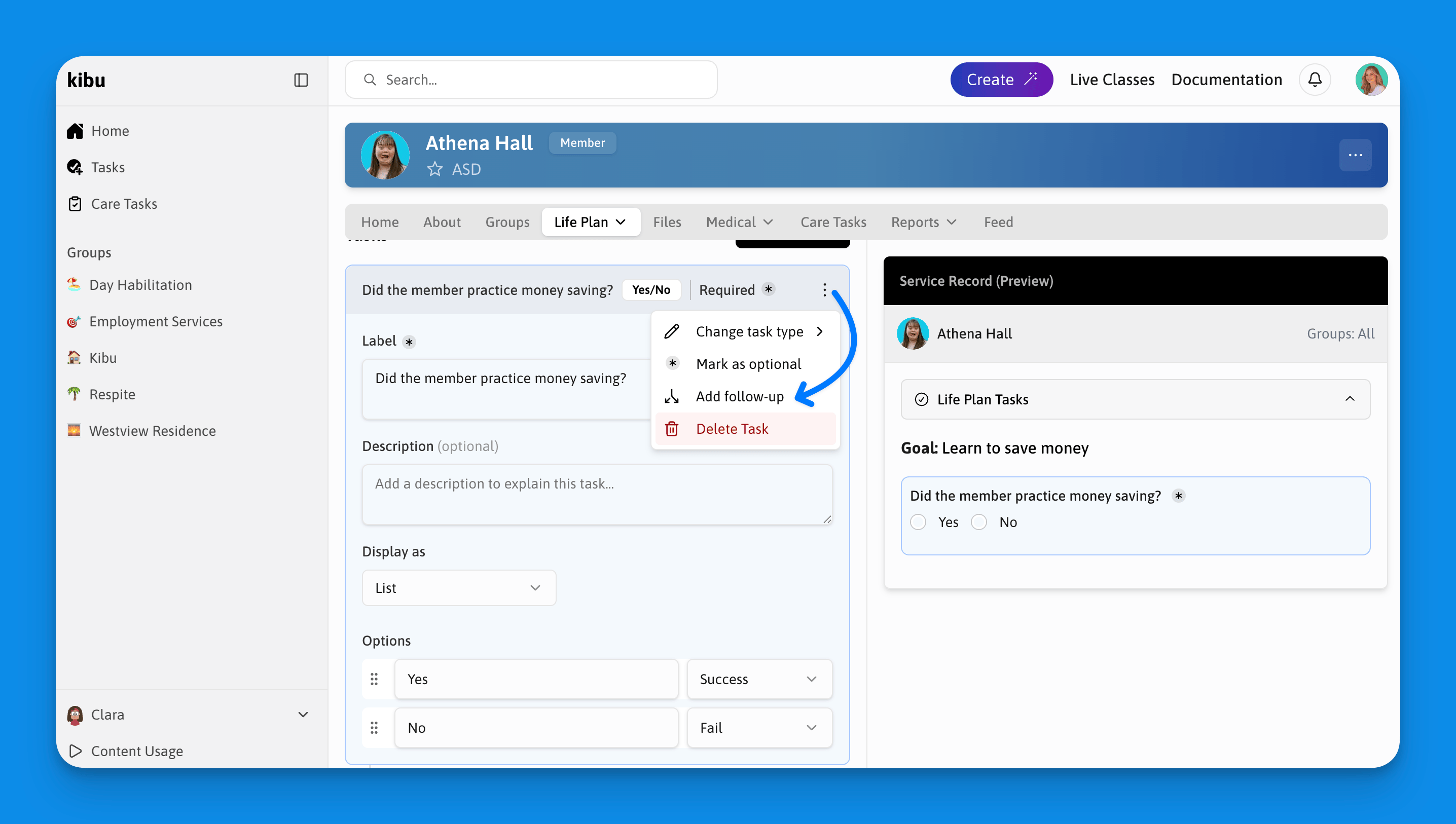Screen dimensions: 1456x824
Task: Click the Yes/No task type badge
Action: [651, 290]
